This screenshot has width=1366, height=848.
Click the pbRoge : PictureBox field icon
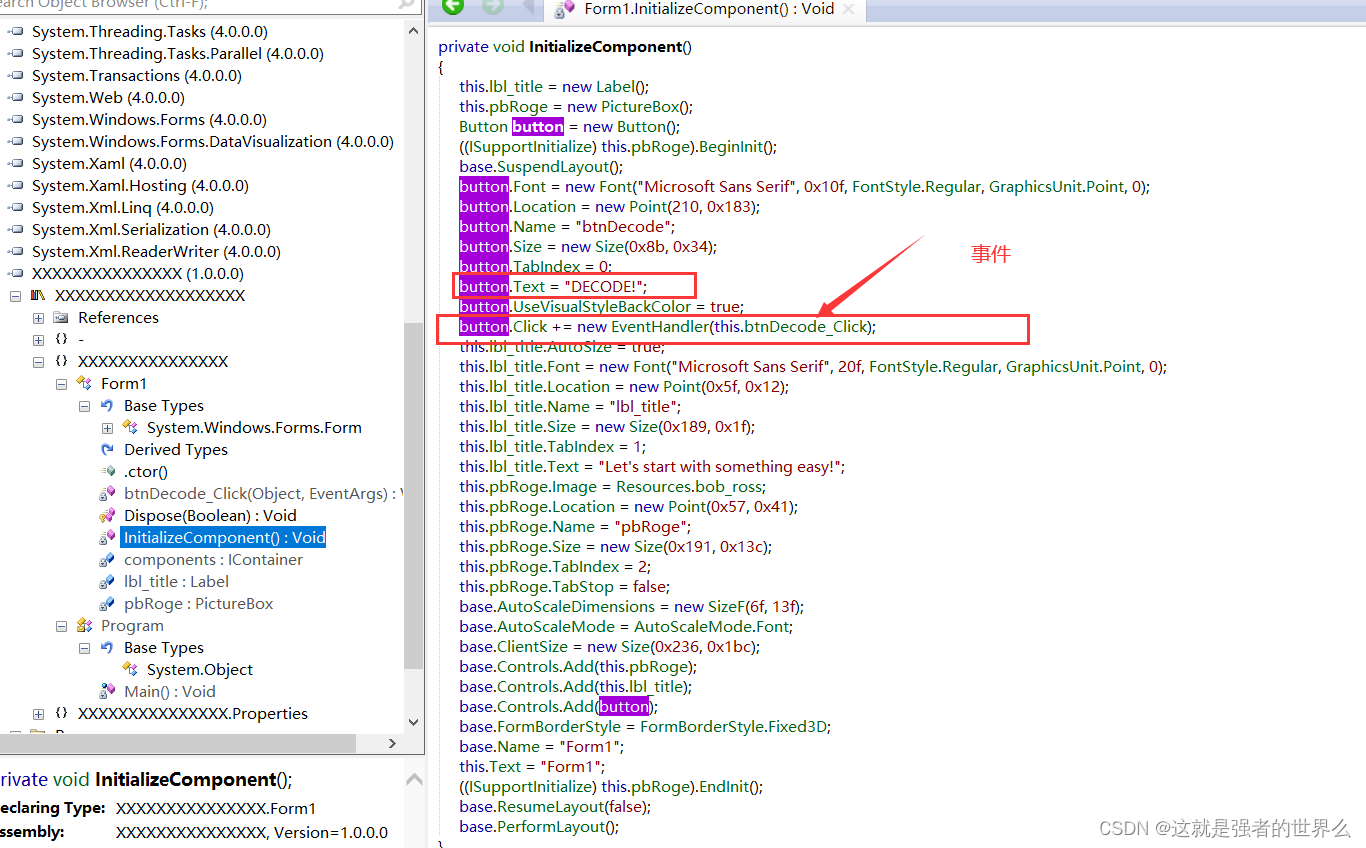pyautogui.click(x=108, y=604)
